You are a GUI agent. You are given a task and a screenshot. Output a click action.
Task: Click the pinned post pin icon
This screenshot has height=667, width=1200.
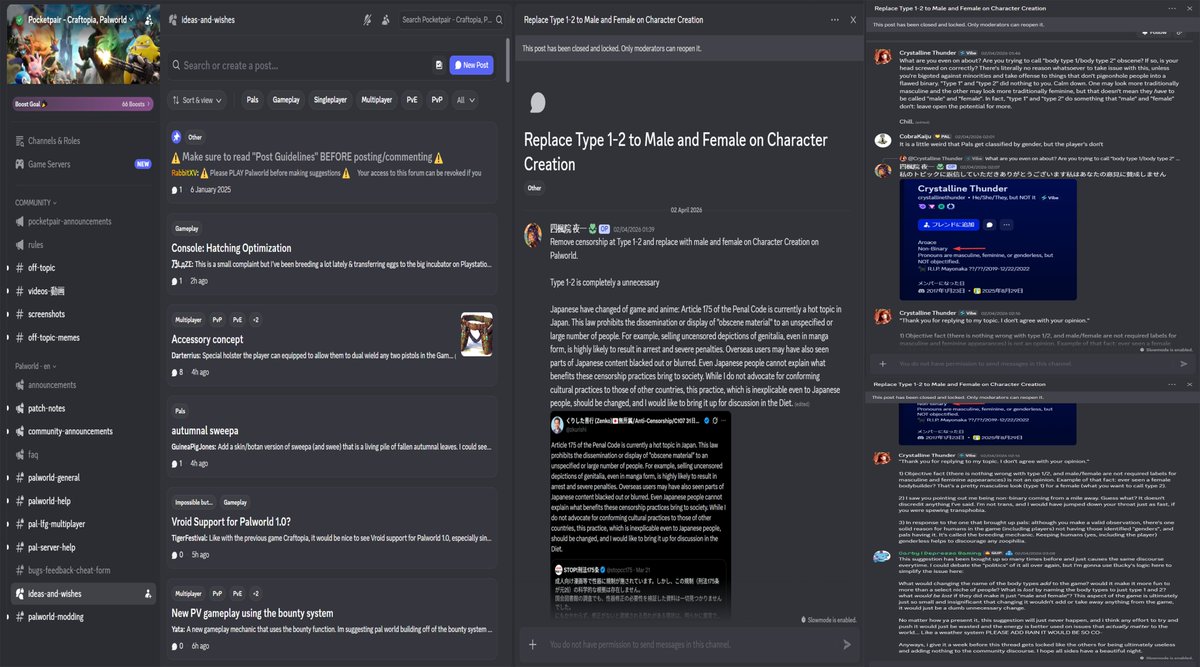pyautogui.click(x=176, y=137)
